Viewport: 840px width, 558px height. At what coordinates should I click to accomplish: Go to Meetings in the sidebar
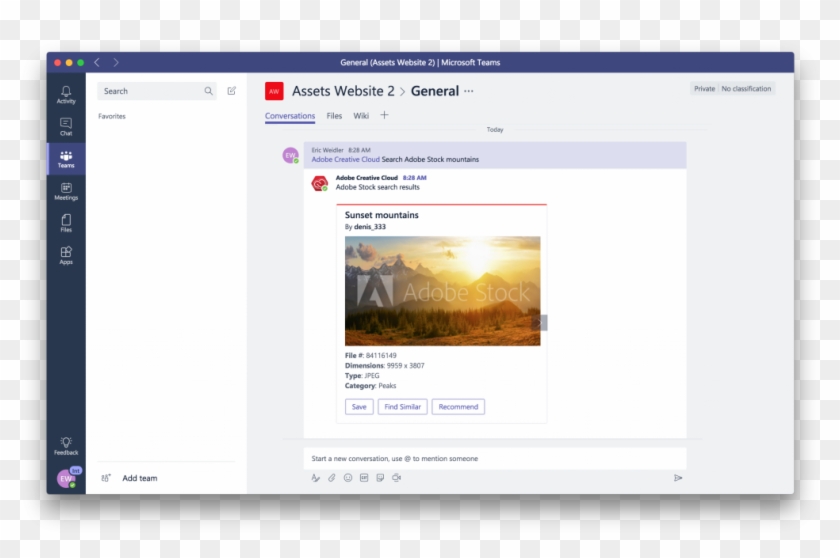(66, 191)
